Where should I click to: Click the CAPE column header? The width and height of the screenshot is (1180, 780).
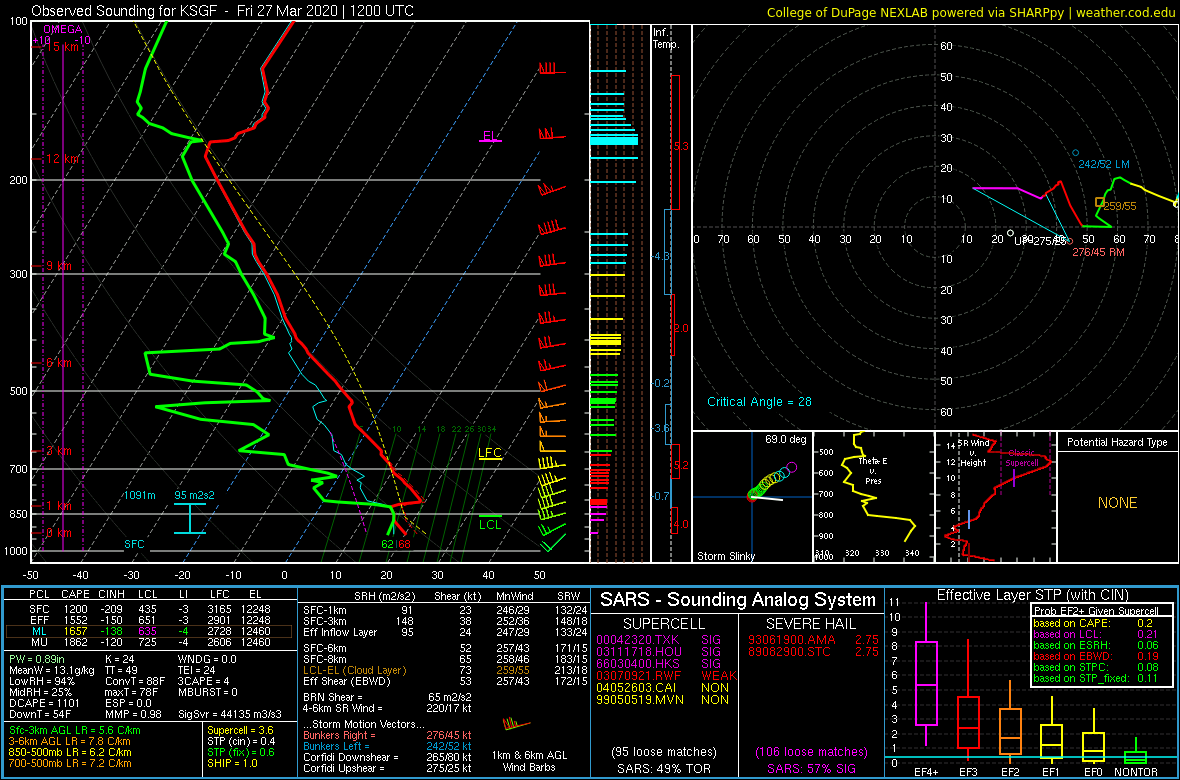pyautogui.click(x=74, y=594)
